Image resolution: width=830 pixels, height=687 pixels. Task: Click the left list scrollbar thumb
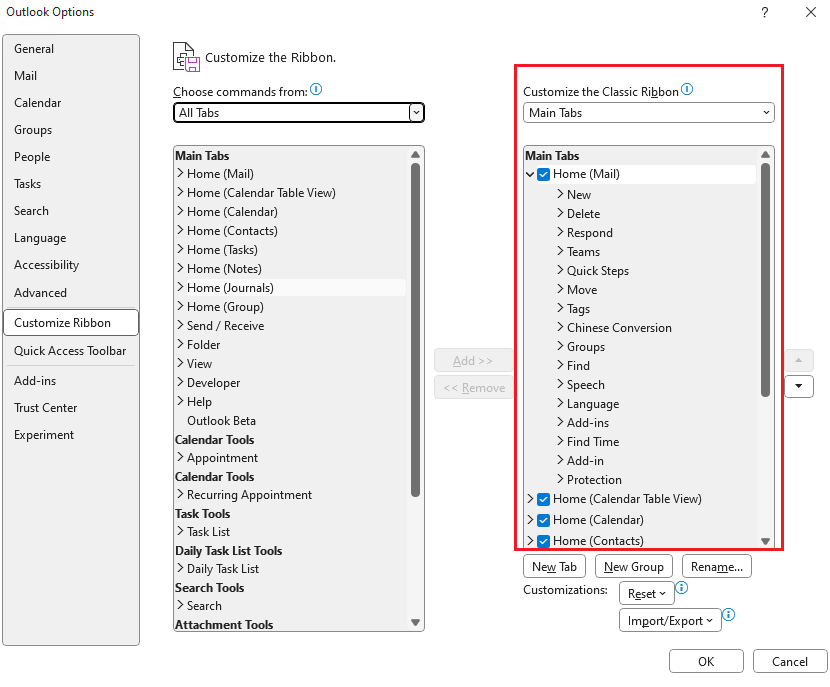pos(416,330)
